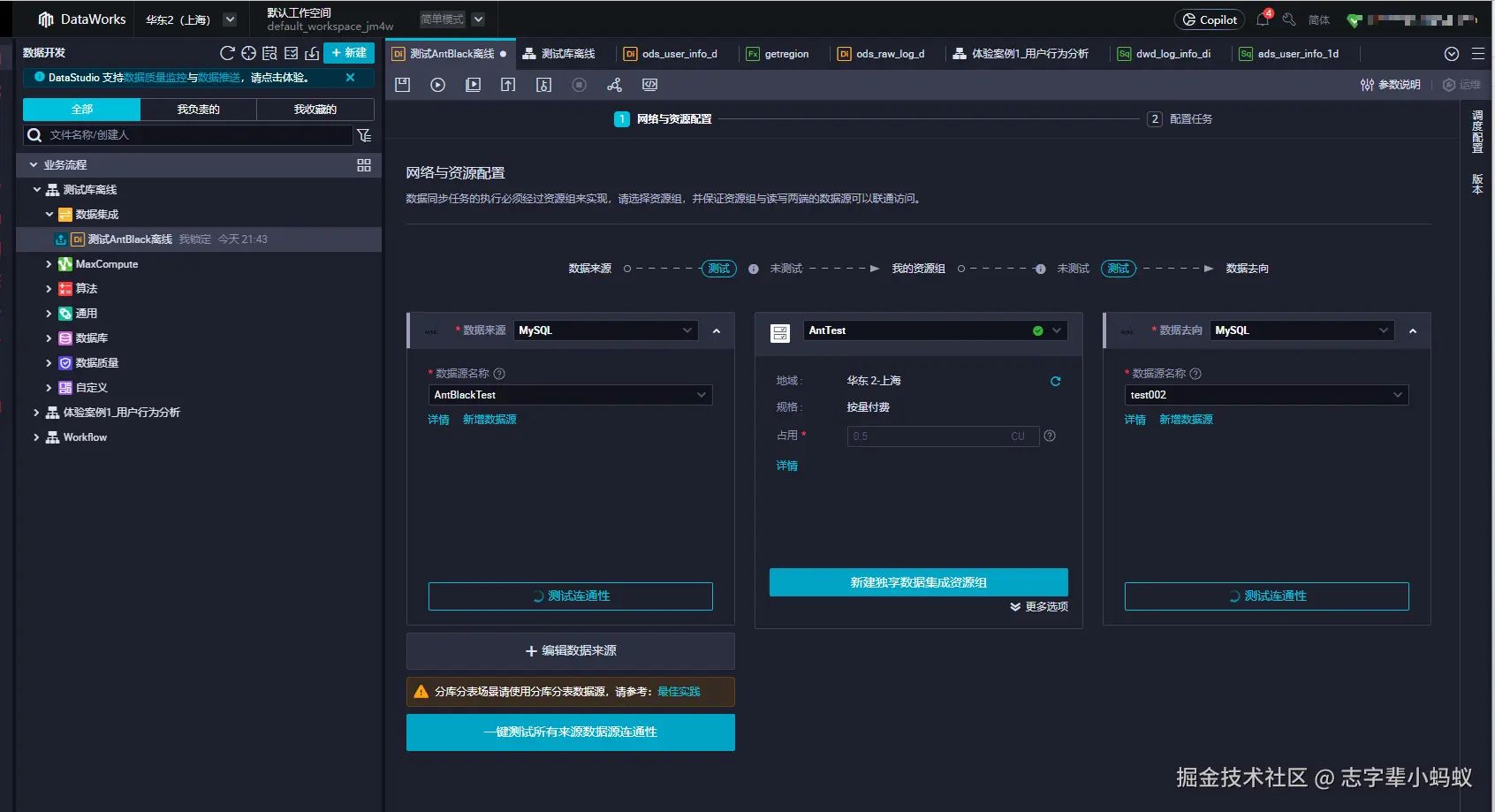1495x812 pixels.
Task: Click the advanced run icon in toolbar
Action: (x=473, y=85)
